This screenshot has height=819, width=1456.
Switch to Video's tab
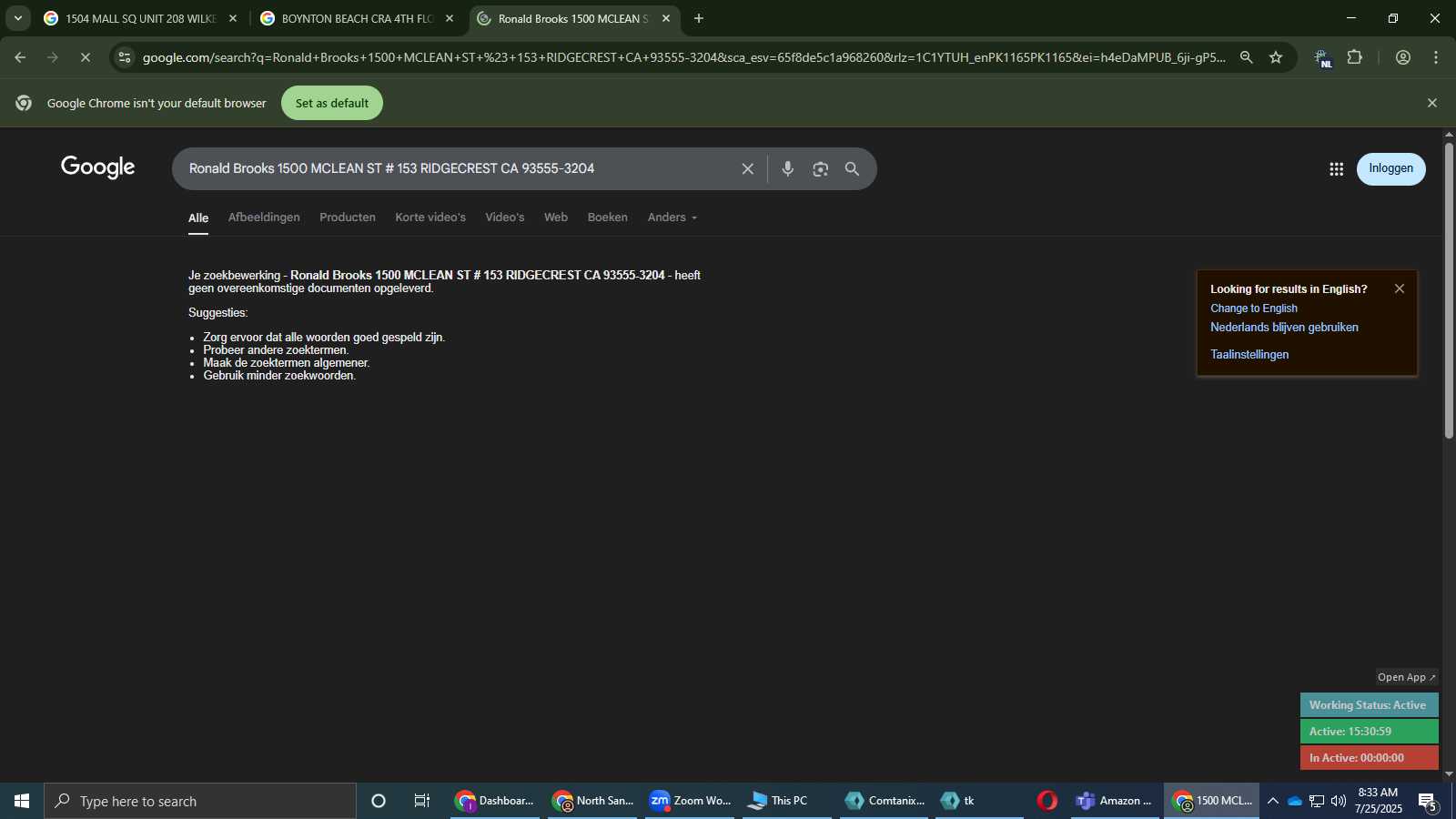[505, 217]
